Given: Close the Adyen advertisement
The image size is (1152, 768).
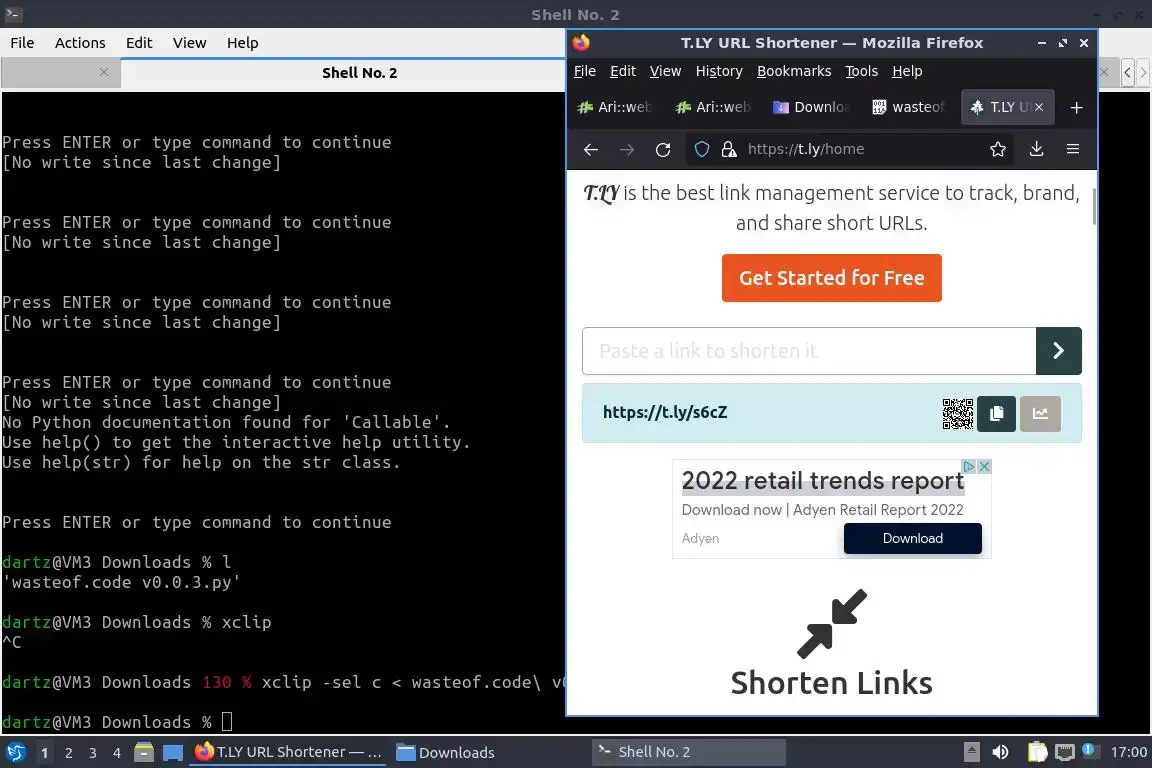Looking at the screenshot, I should point(984,466).
